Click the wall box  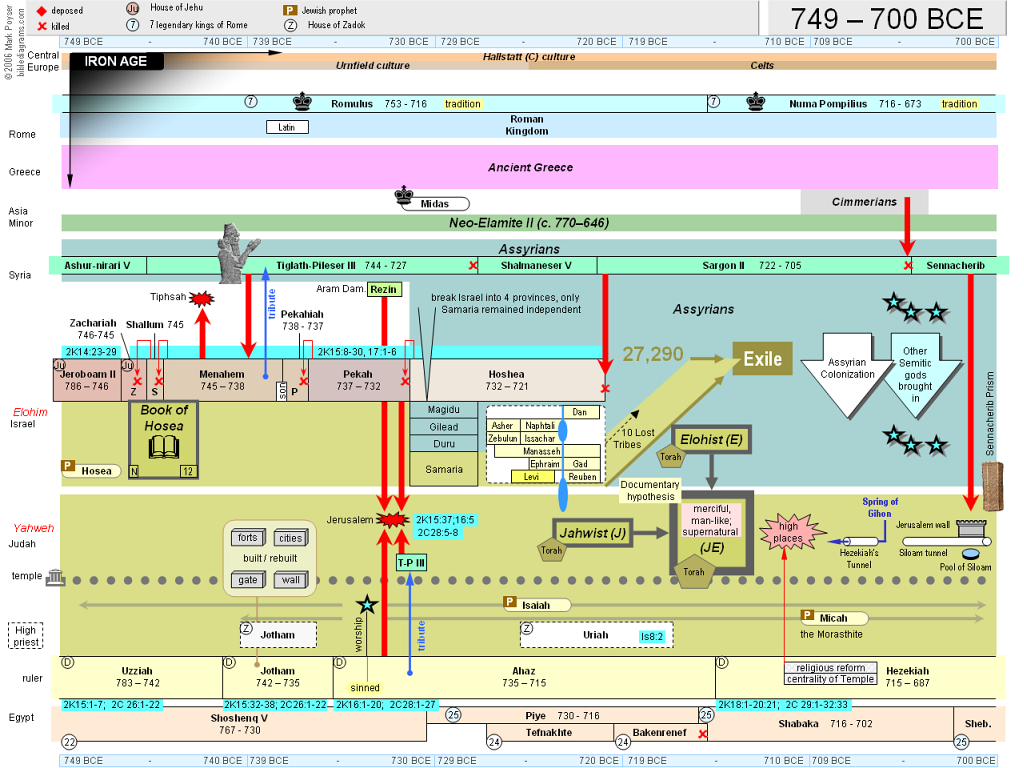coord(291,579)
